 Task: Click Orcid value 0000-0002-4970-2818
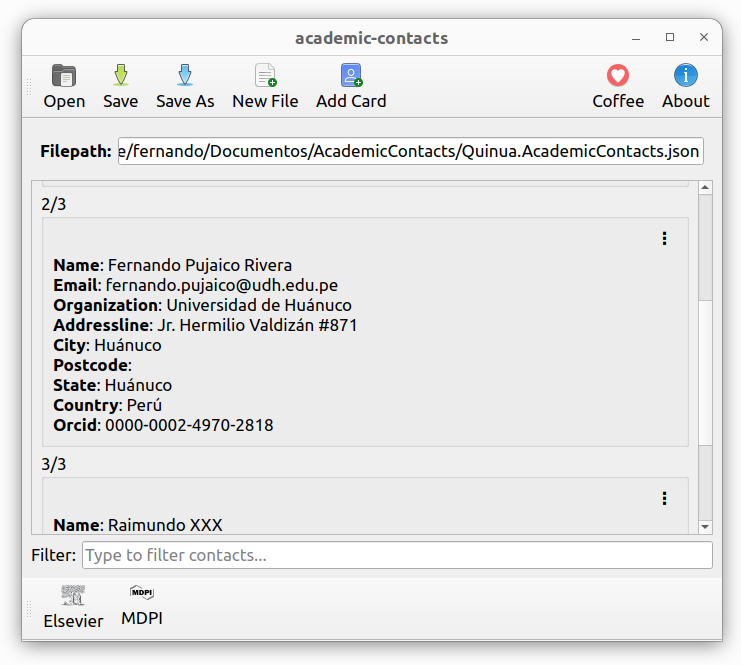189,425
